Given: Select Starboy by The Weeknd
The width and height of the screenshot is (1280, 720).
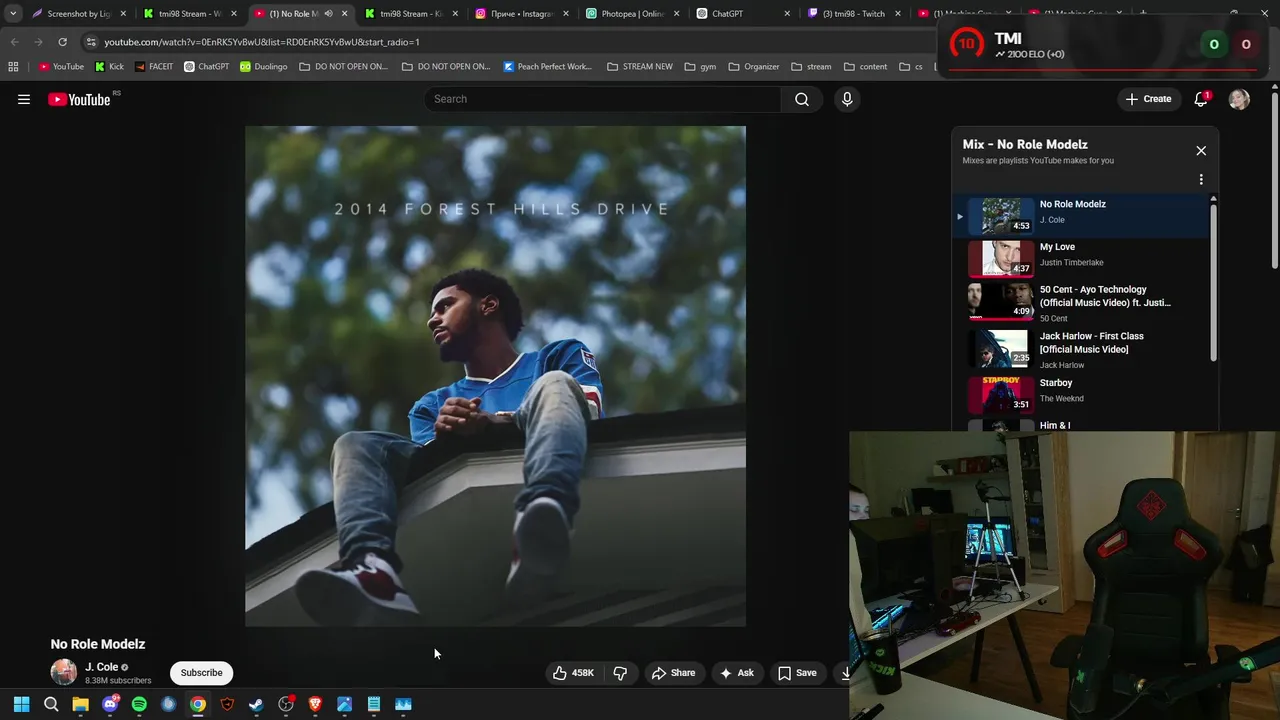Looking at the screenshot, I should 1081,394.
